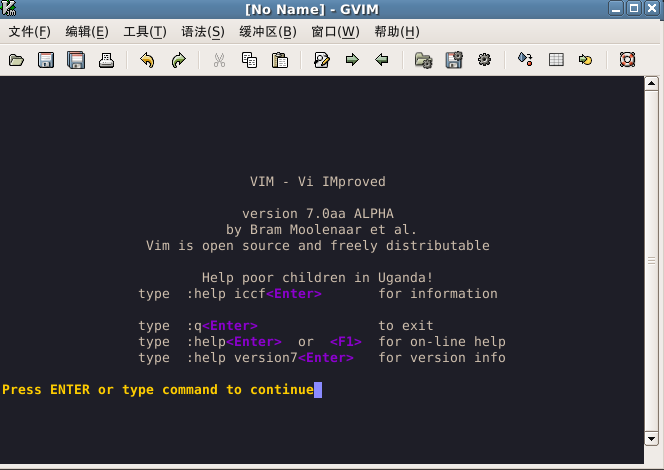The width and height of the screenshot is (664, 470).
Task: Minimize the GVIM window
Action: [616, 8]
